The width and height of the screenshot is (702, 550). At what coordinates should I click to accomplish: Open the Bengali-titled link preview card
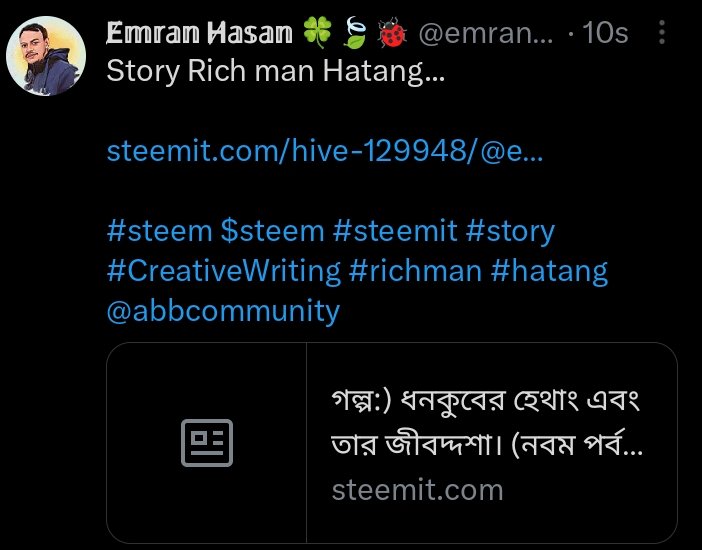[x=392, y=443]
